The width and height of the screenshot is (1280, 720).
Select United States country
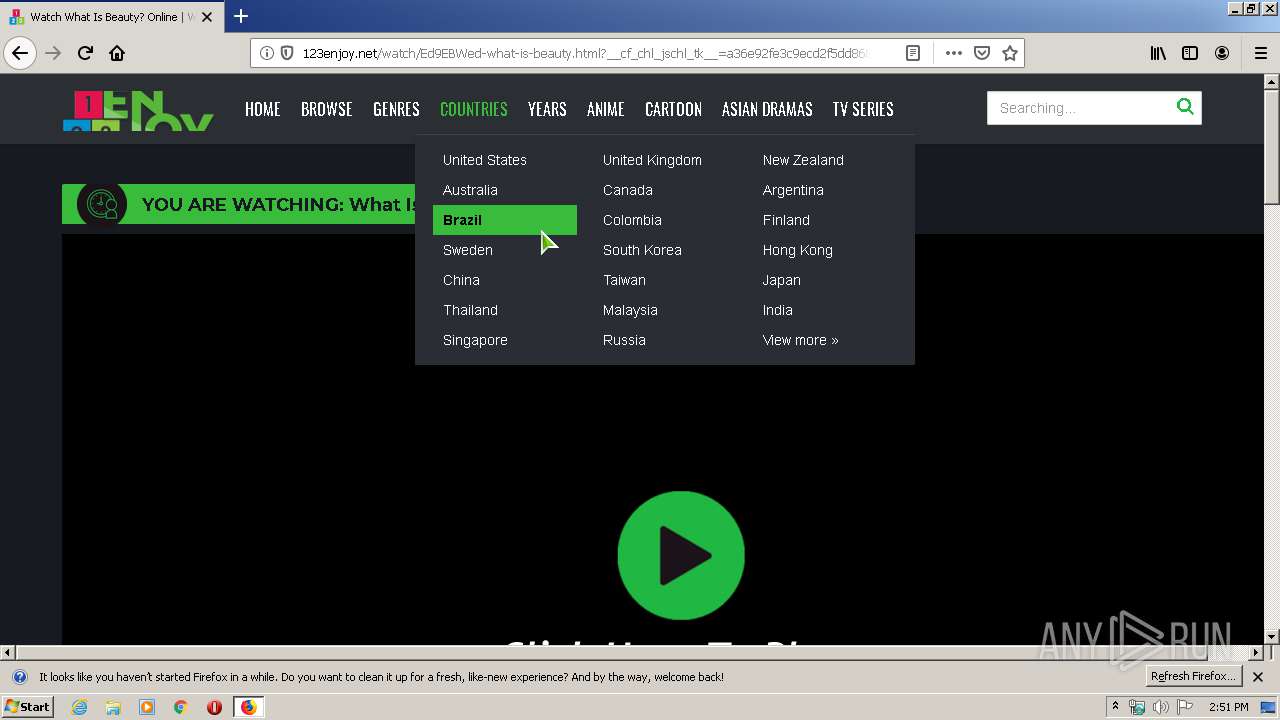coord(485,160)
